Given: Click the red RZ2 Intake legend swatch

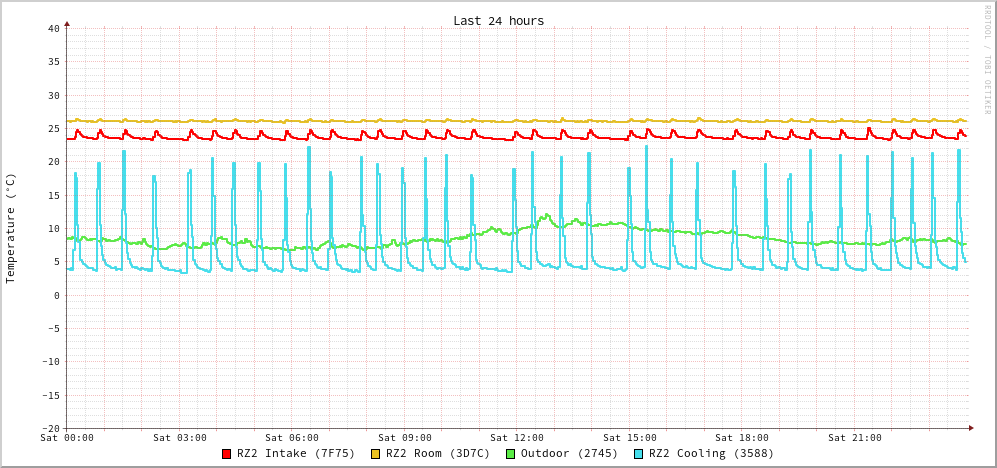Looking at the screenshot, I should click(227, 454).
